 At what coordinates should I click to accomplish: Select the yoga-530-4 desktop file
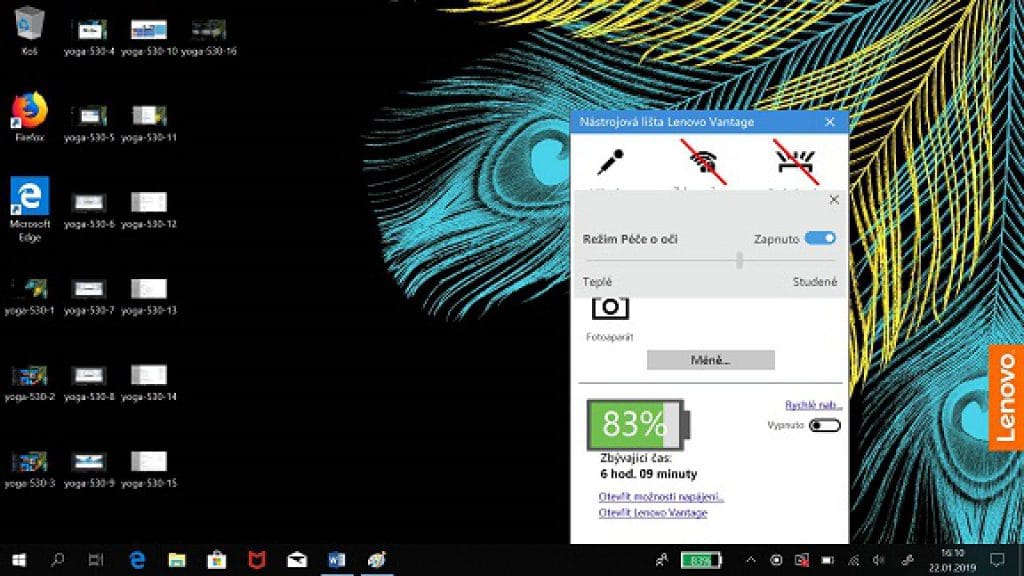89,37
